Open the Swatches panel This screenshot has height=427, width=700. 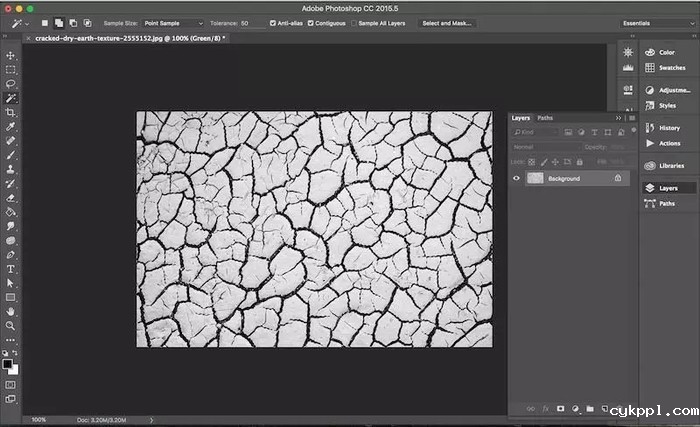tap(665, 68)
